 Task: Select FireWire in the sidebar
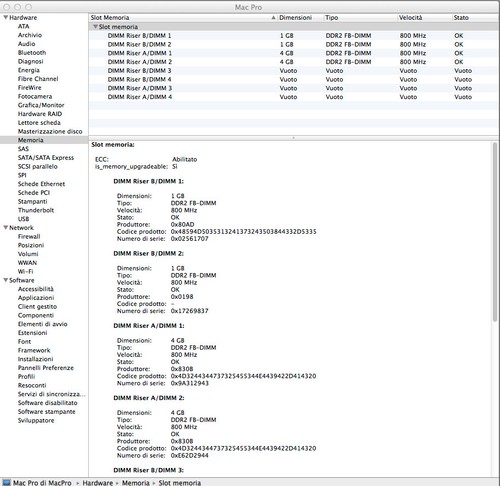[29, 87]
